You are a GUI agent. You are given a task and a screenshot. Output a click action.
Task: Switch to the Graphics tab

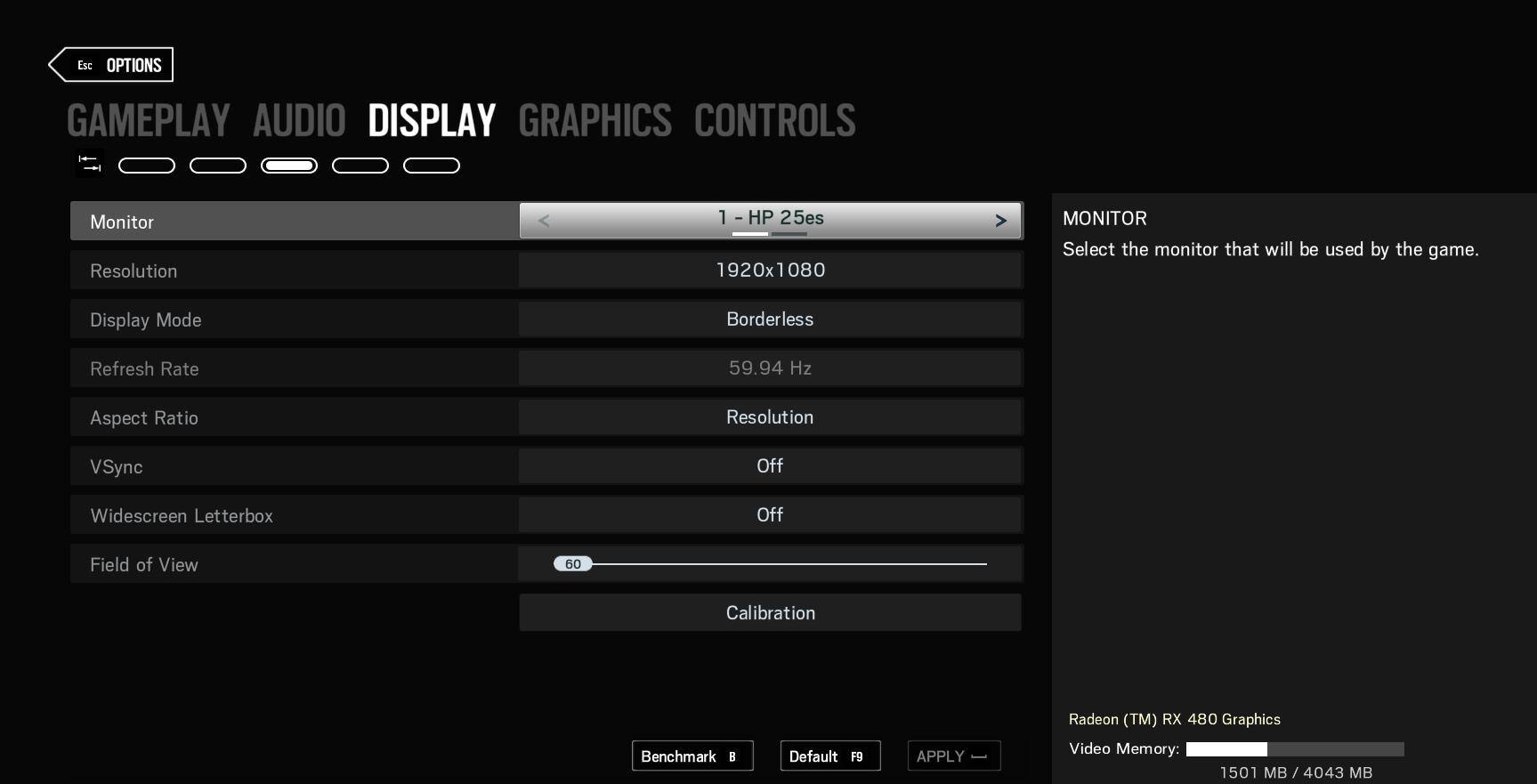pos(595,121)
